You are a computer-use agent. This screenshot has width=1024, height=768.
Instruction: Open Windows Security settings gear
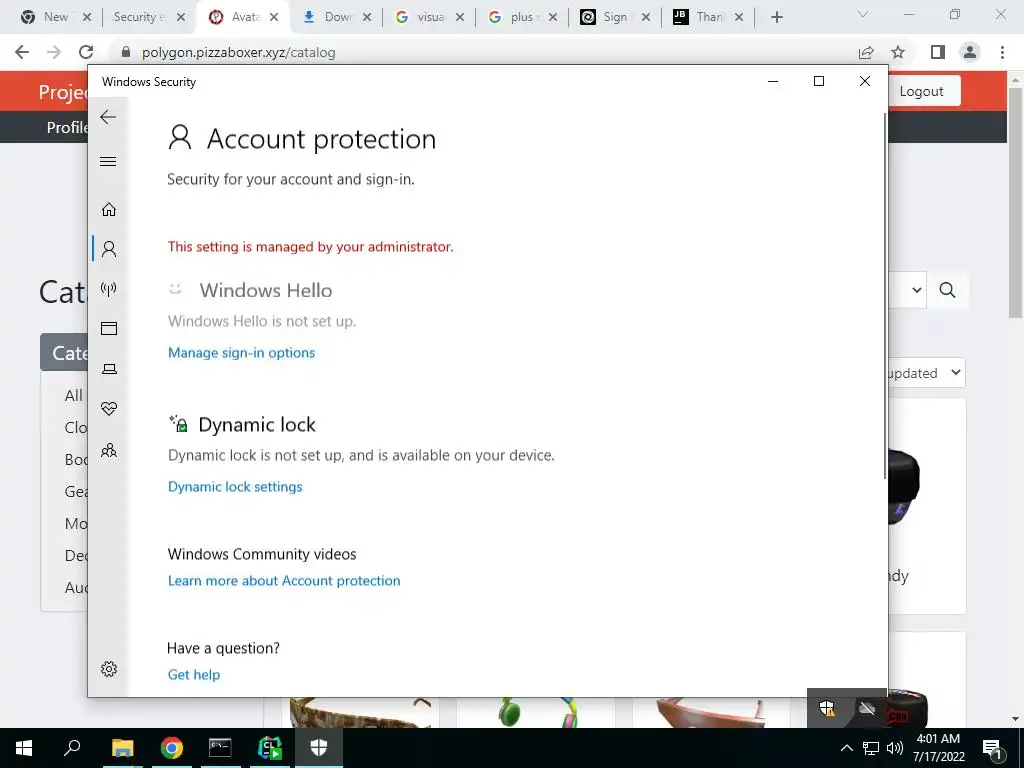(x=109, y=669)
